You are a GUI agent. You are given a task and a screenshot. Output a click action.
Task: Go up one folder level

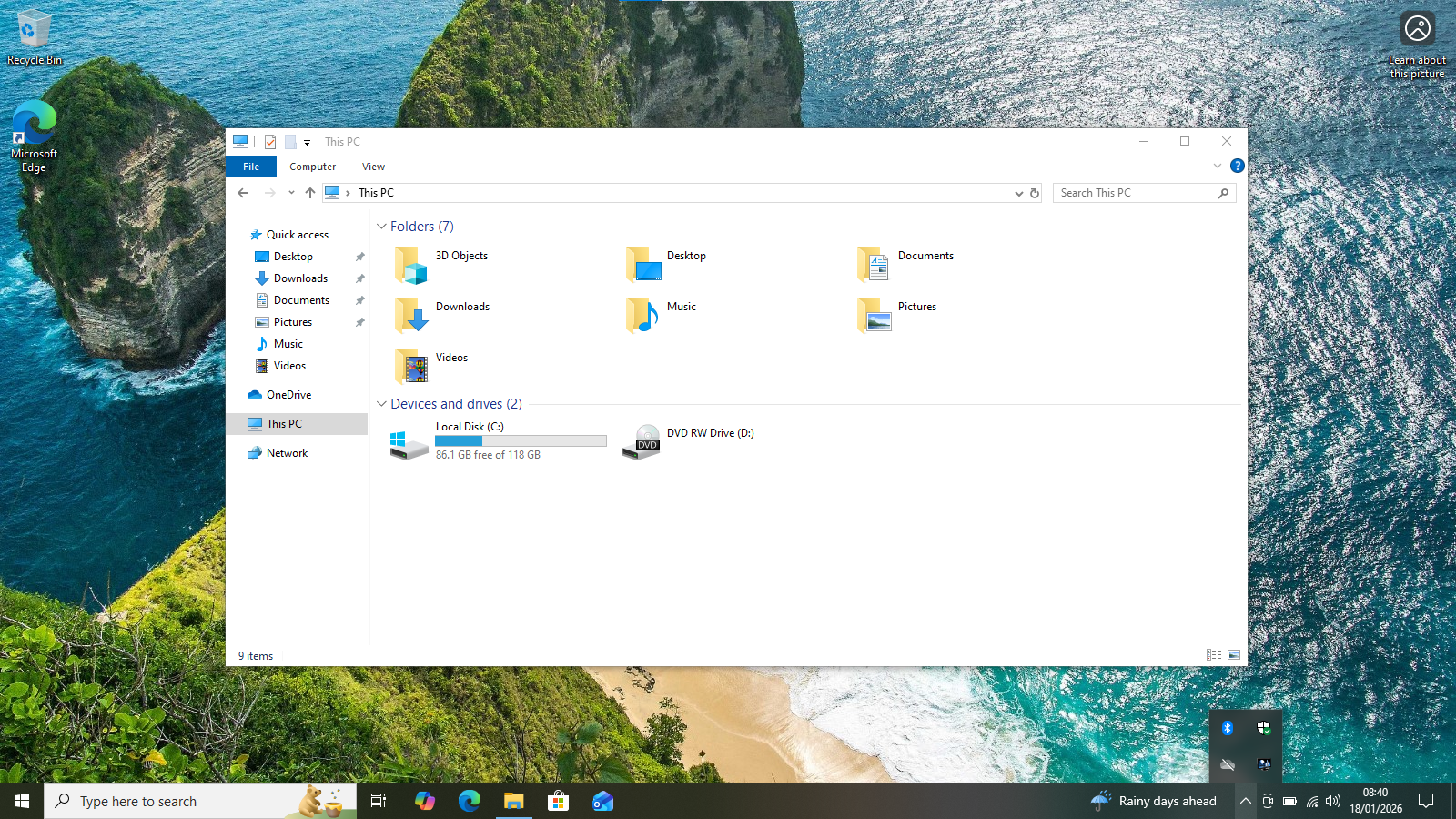coord(310,193)
